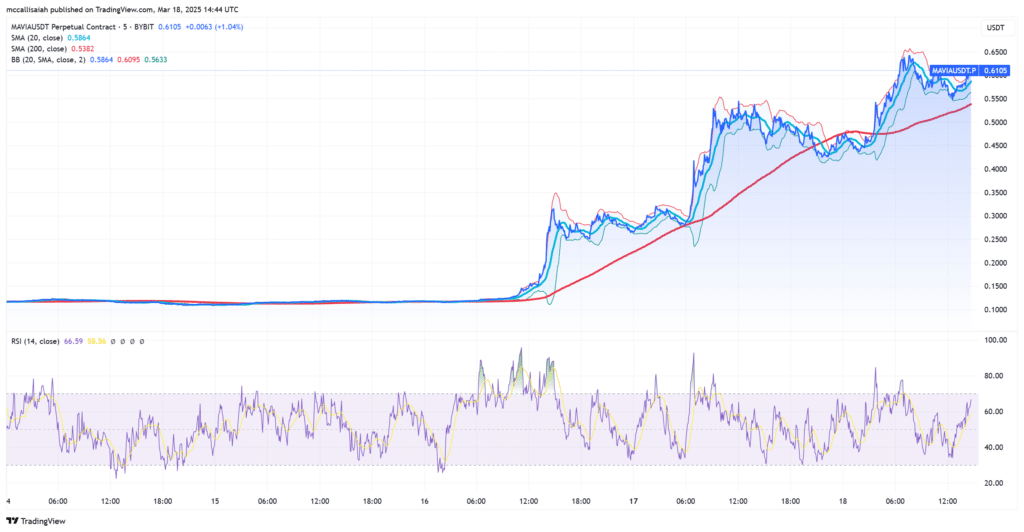1024x532 pixels.
Task: Click the SMA 20 value 0.5864
Action: (79, 38)
